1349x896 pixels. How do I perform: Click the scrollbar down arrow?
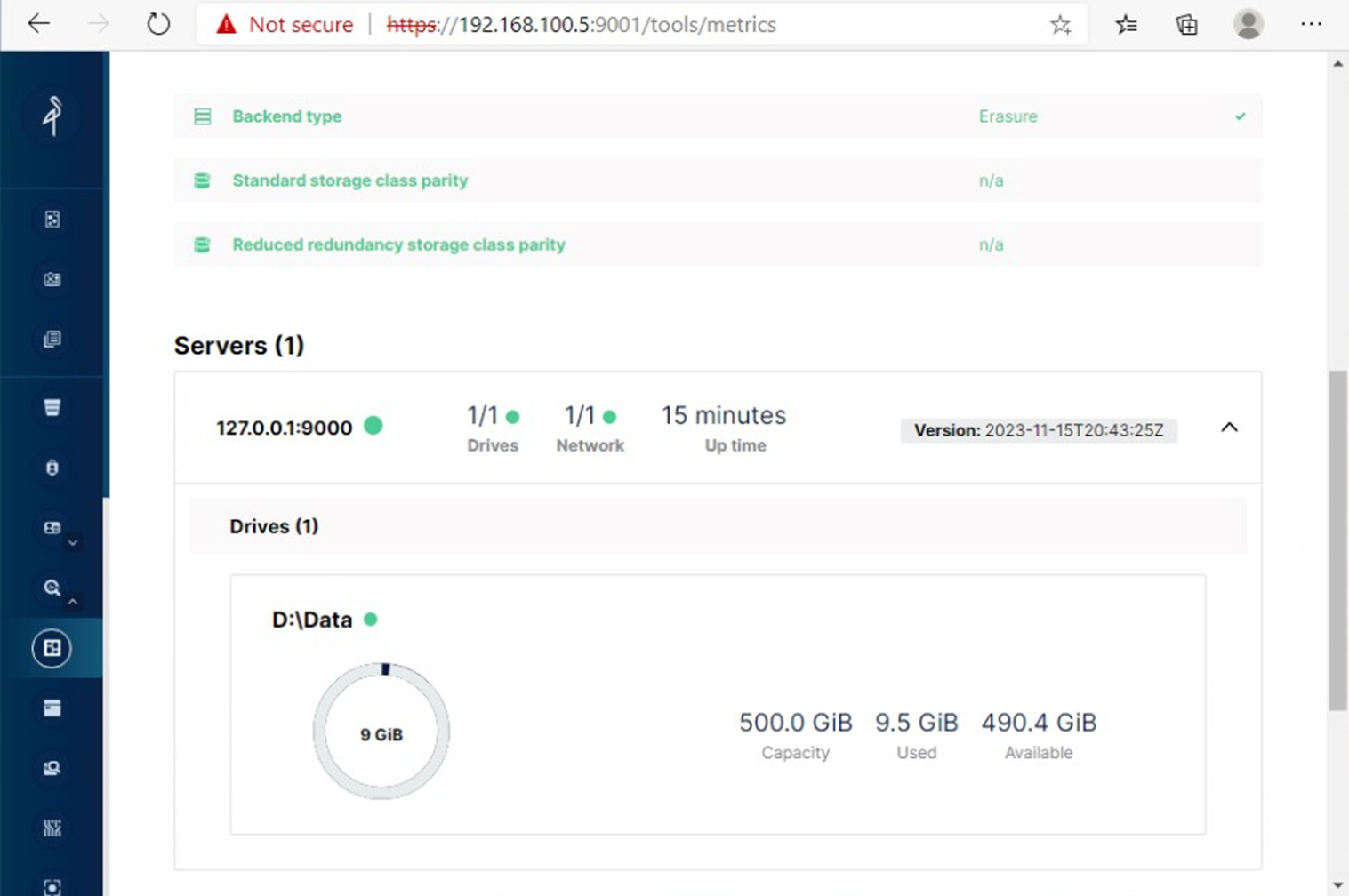(1337, 885)
